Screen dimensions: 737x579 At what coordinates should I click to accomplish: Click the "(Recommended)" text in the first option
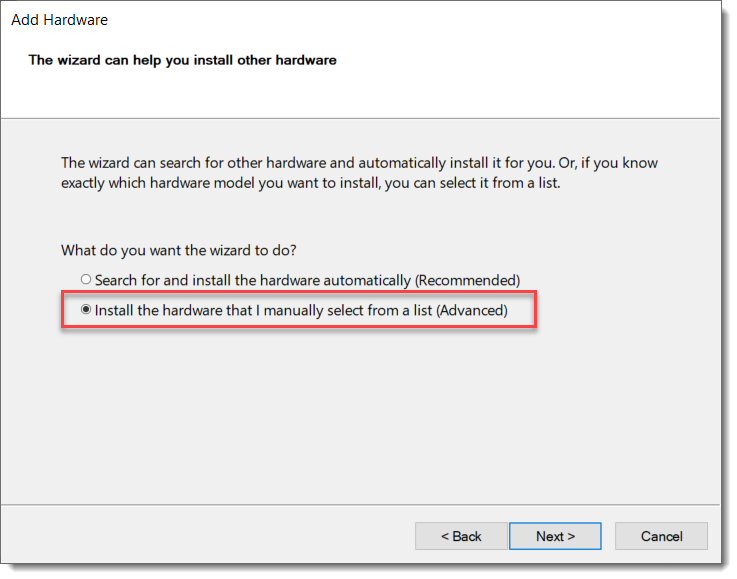pyautogui.click(x=467, y=280)
